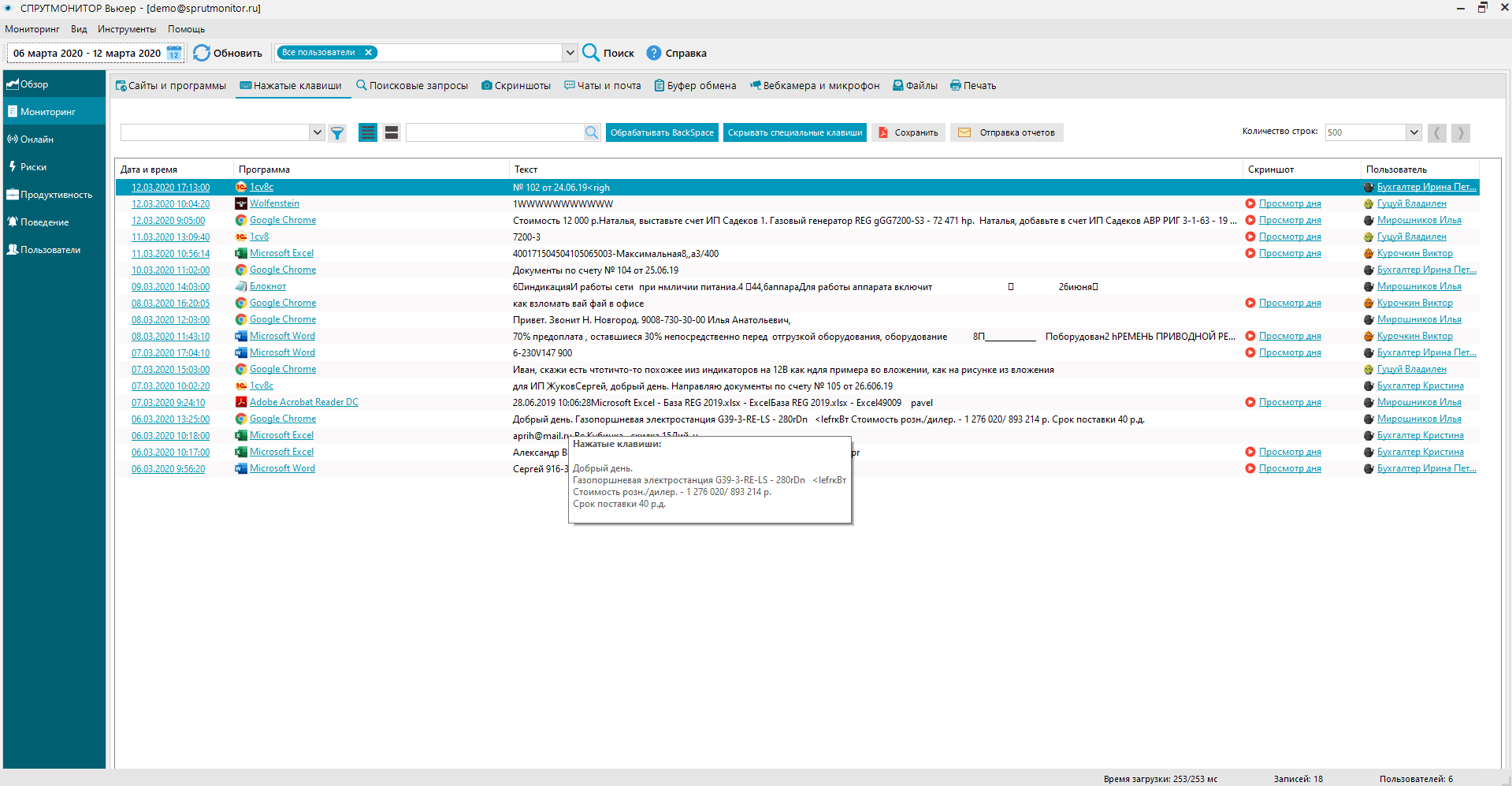
Task: Click user avatar icon in Блокнот row
Action: (x=1369, y=286)
